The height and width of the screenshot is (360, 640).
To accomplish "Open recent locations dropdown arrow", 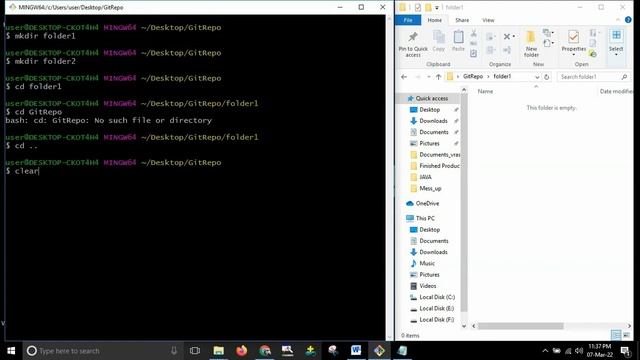I will 429,77.
